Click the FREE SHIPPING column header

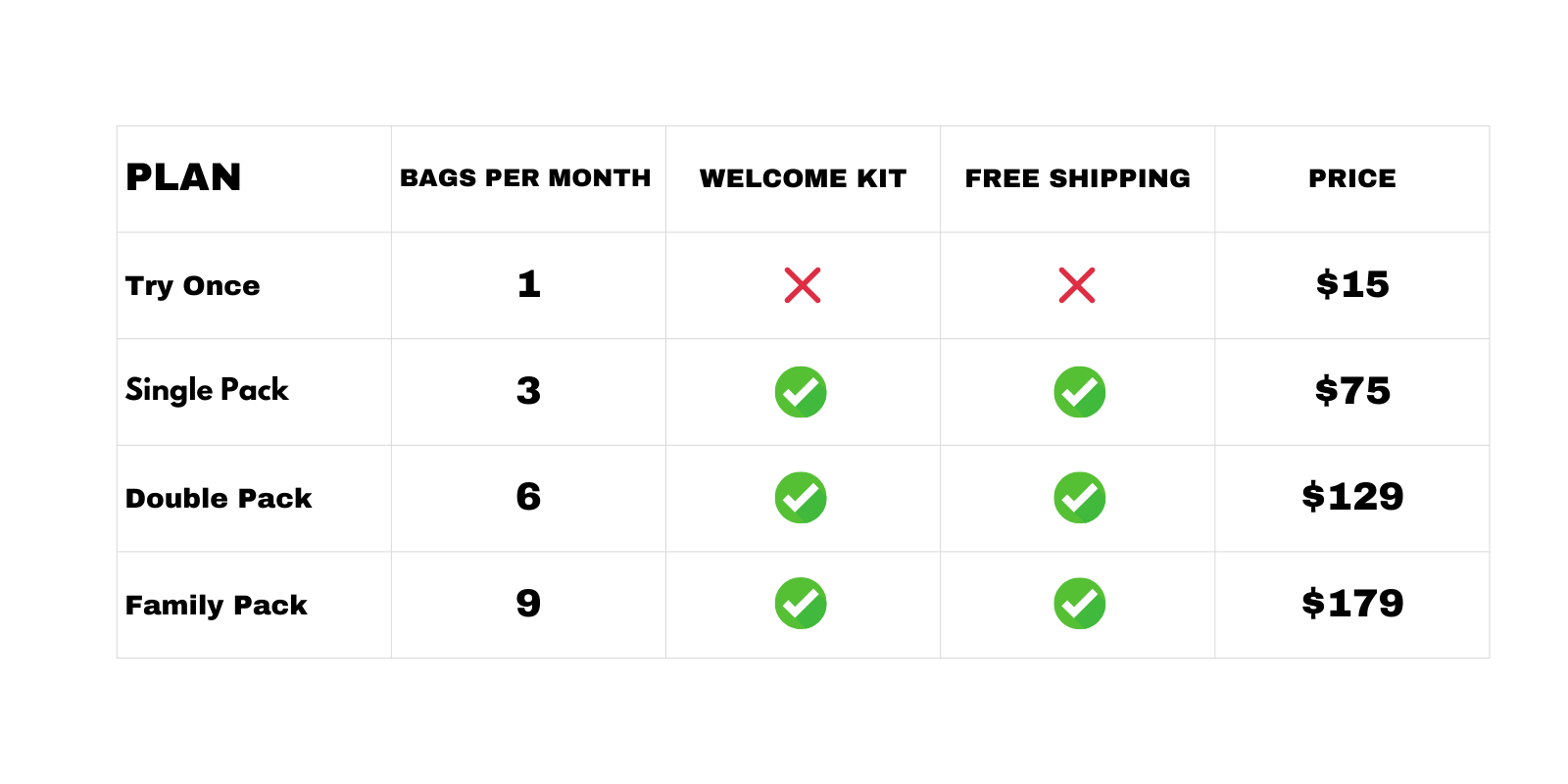point(1077,178)
